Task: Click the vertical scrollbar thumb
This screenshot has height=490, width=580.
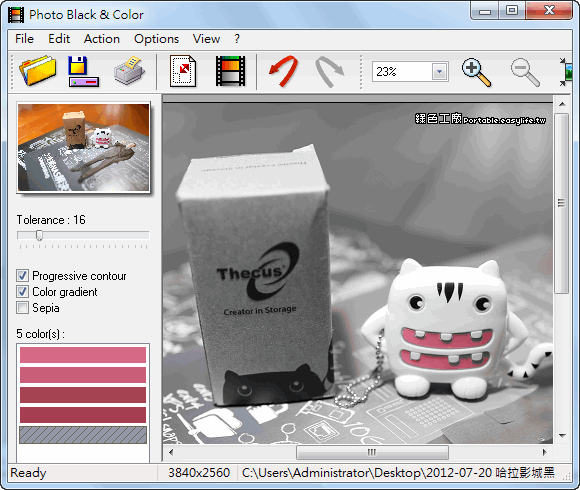Action: tap(562, 203)
